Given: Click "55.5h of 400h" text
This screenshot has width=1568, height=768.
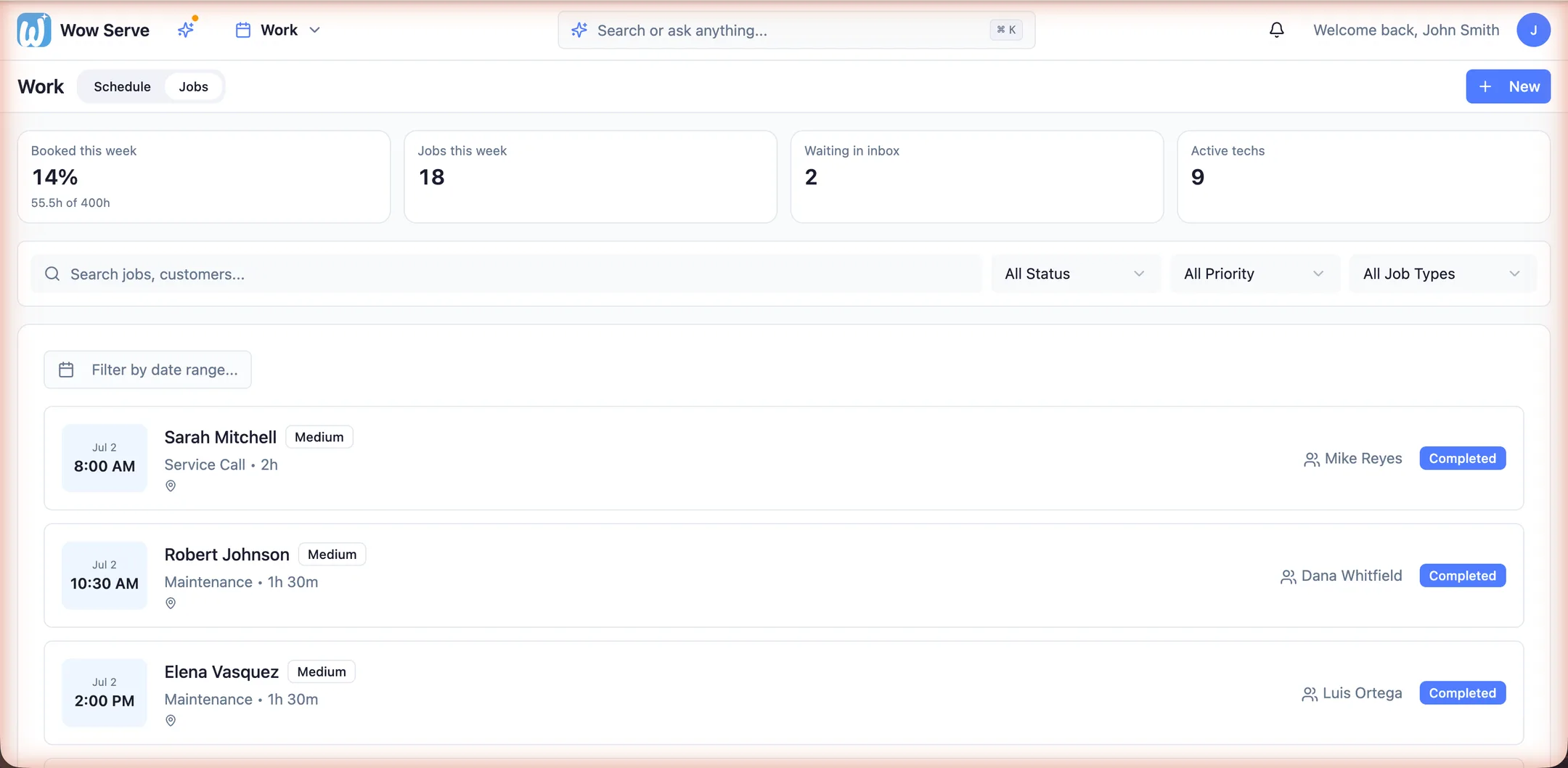Looking at the screenshot, I should [70, 203].
